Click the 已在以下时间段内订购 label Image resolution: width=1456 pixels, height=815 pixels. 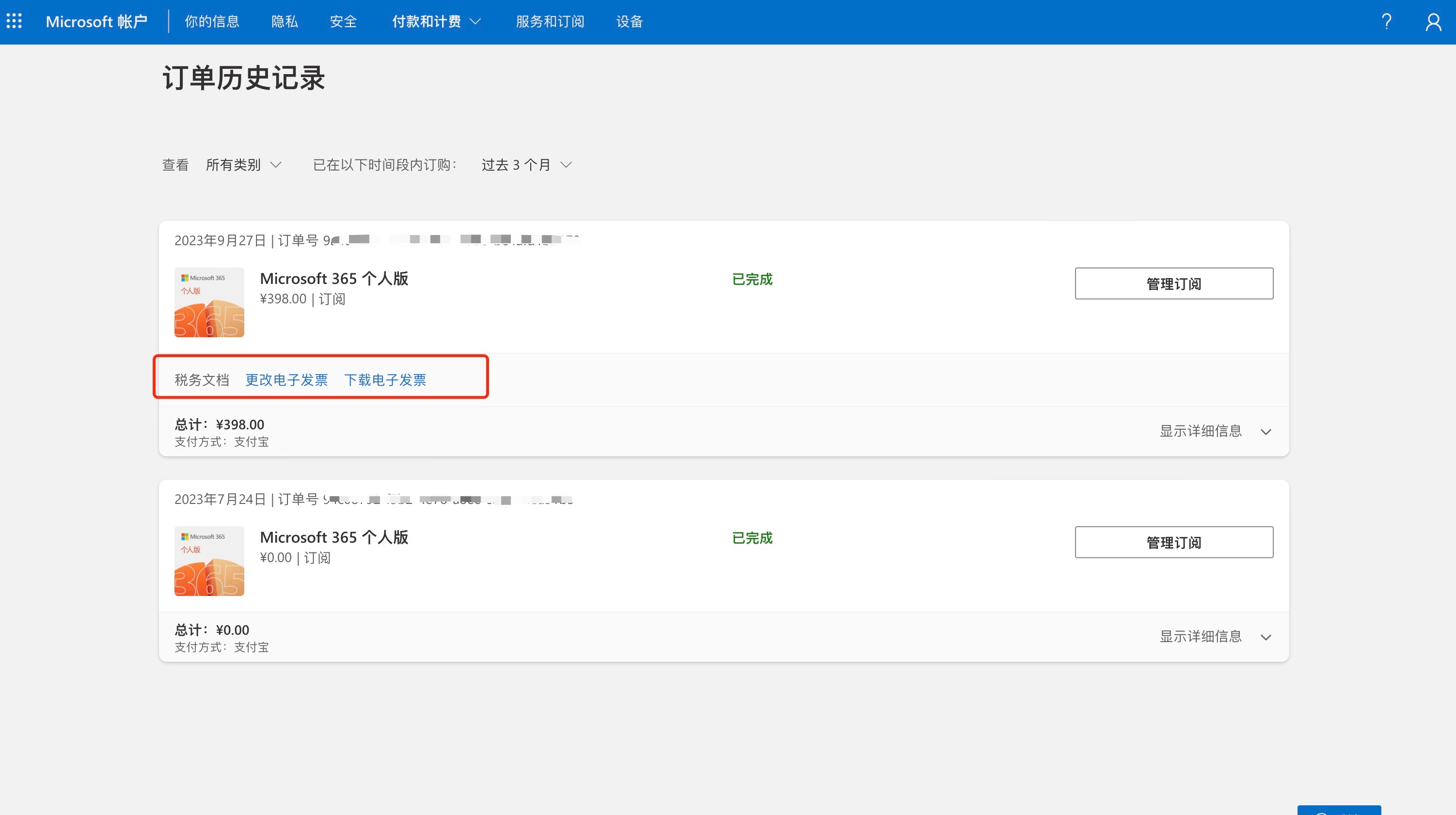[x=385, y=164]
